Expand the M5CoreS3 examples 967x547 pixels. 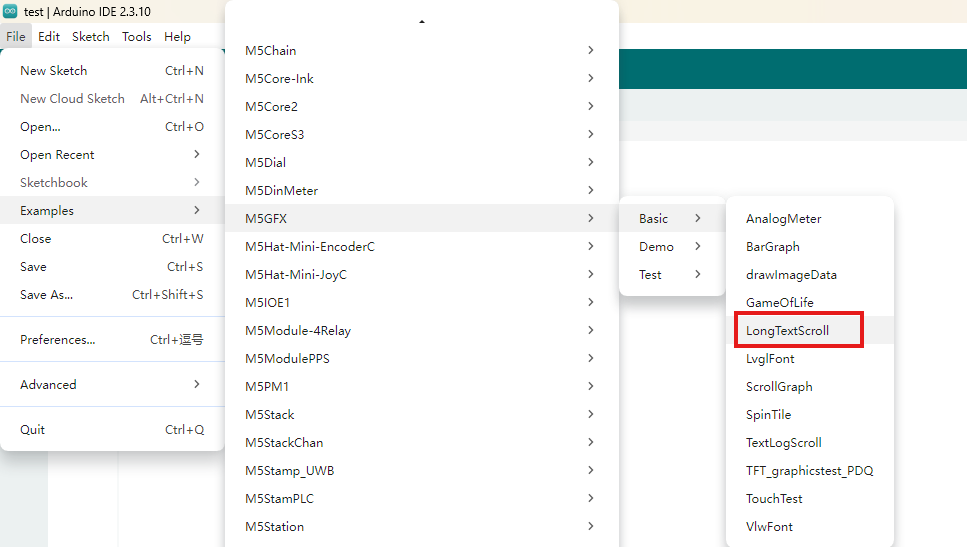[x=422, y=134]
